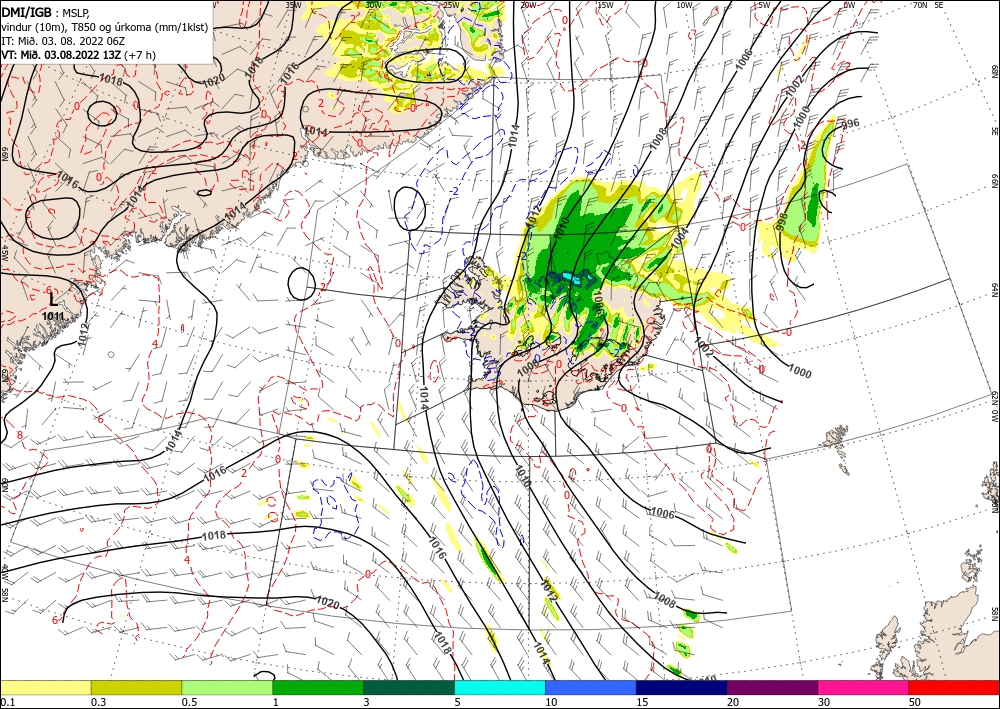Click the legend value '50'

pos(915,702)
